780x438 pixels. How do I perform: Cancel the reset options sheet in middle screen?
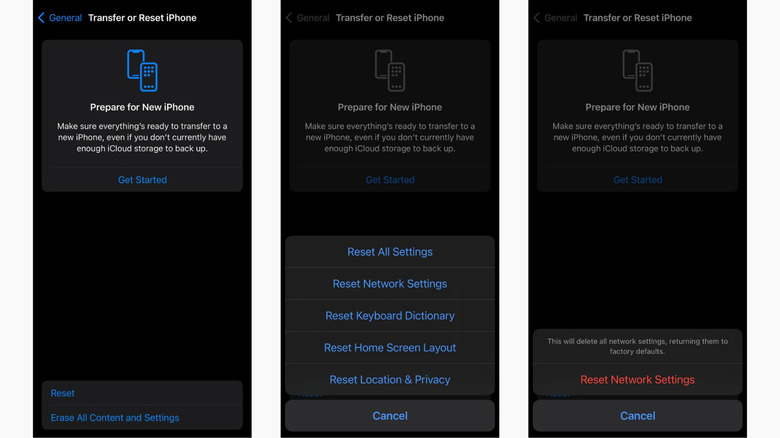[390, 416]
